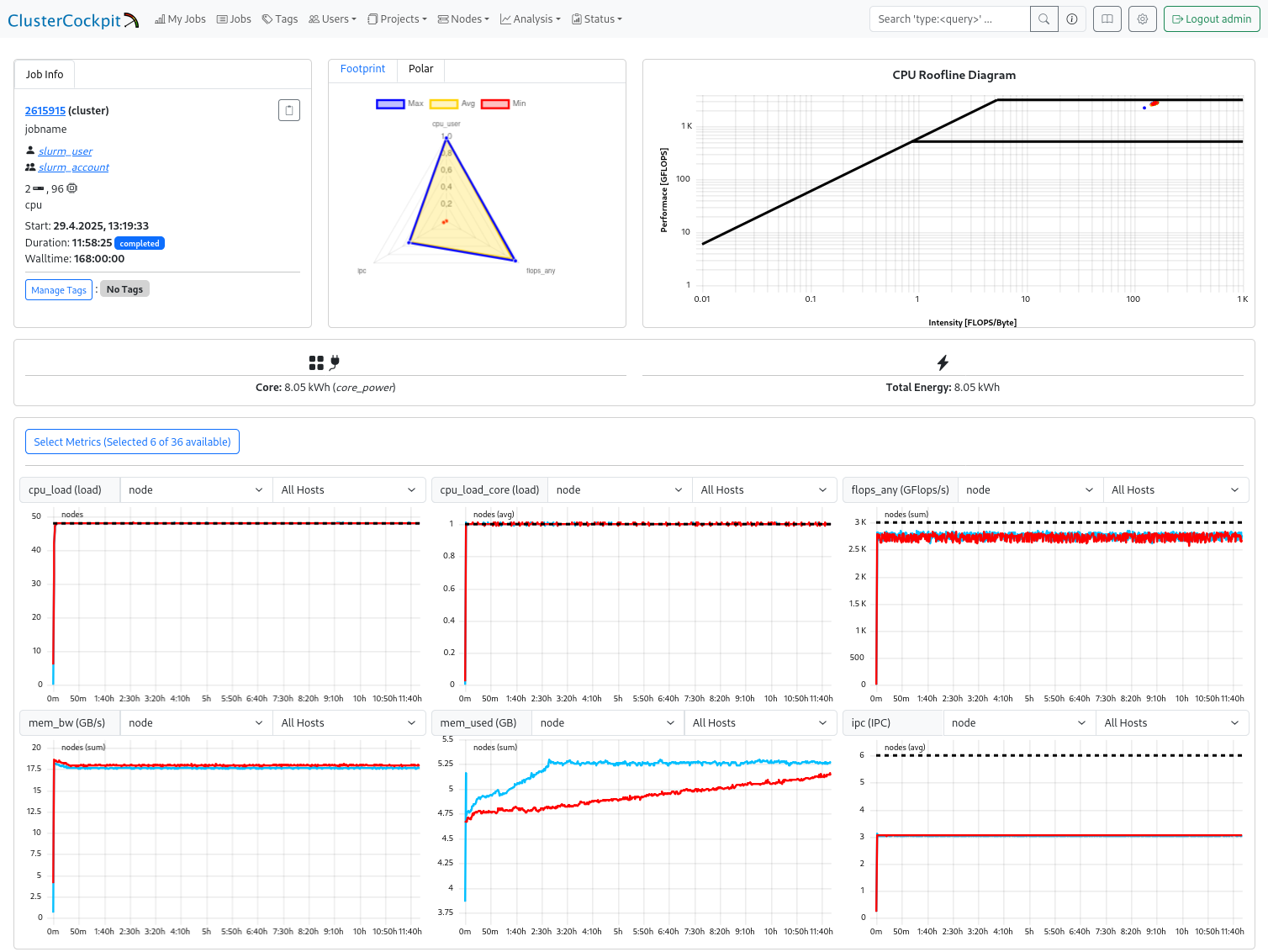The width and height of the screenshot is (1268, 952).
Task: Click the ClusterCockpit logo
Action: click(73, 20)
